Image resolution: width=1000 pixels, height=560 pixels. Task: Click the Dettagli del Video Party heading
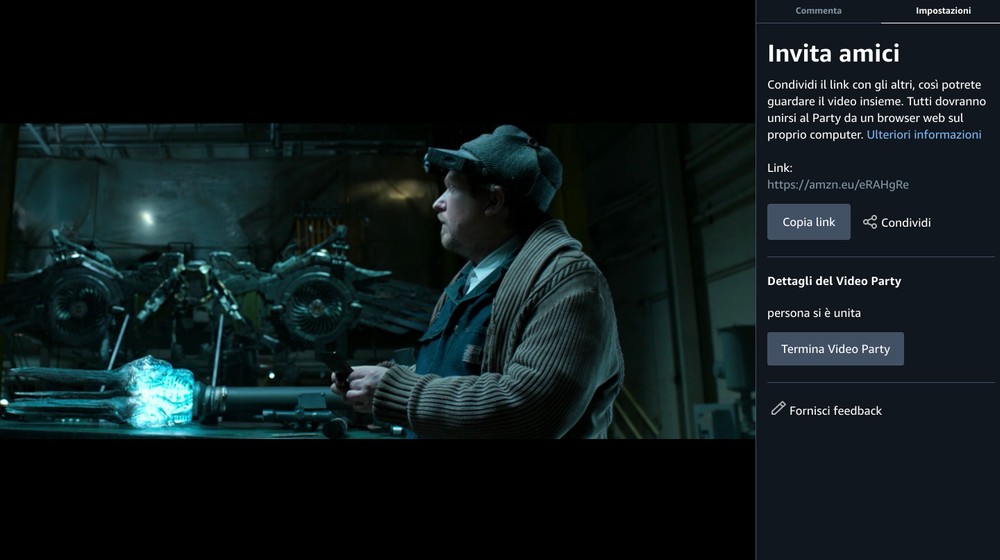point(834,281)
